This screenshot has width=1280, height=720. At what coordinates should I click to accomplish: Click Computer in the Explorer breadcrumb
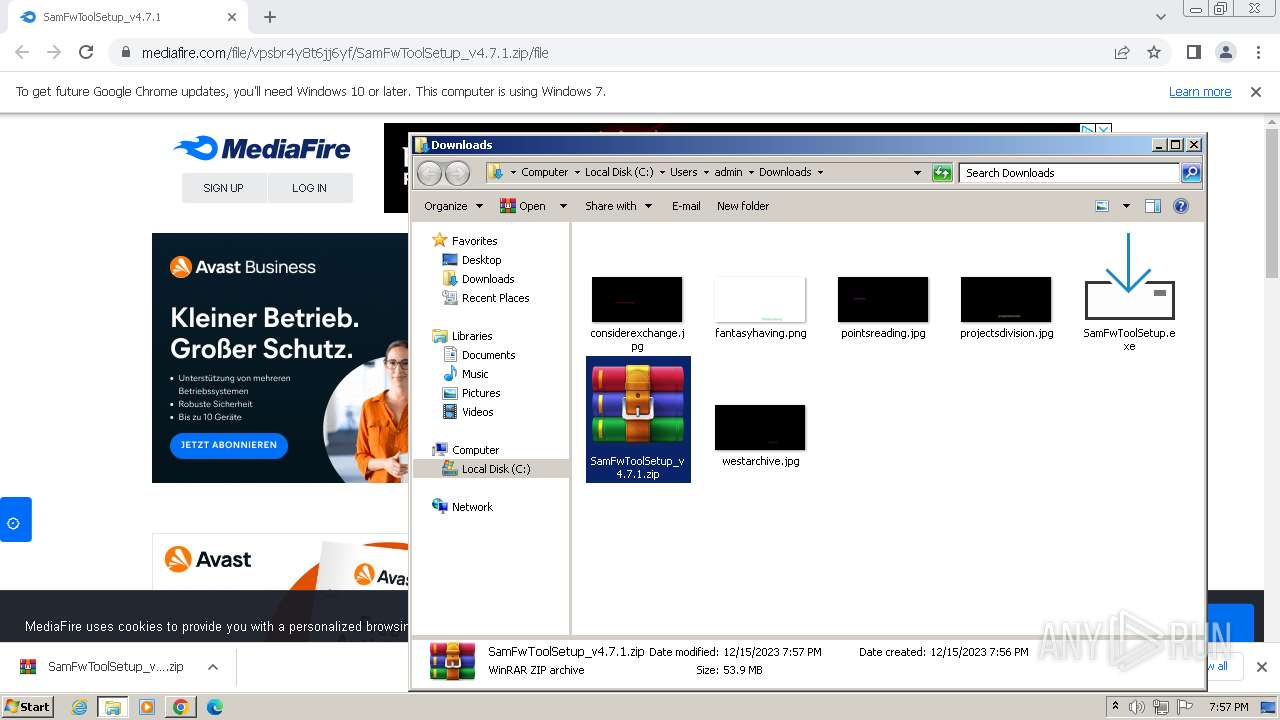point(545,172)
